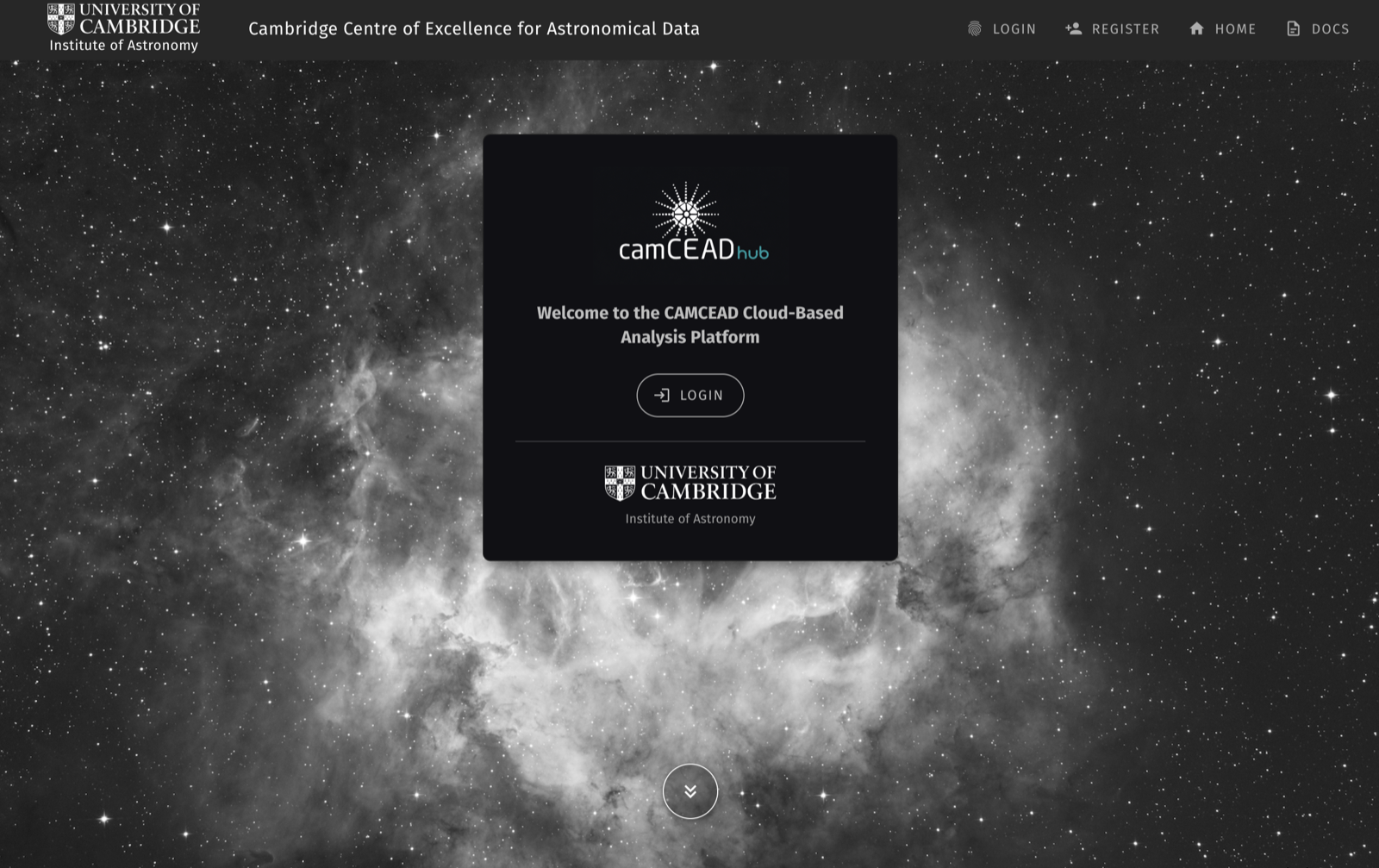Click the LOGIN button in the welcome card
1379x868 pixels.
[x=690, y=395]
